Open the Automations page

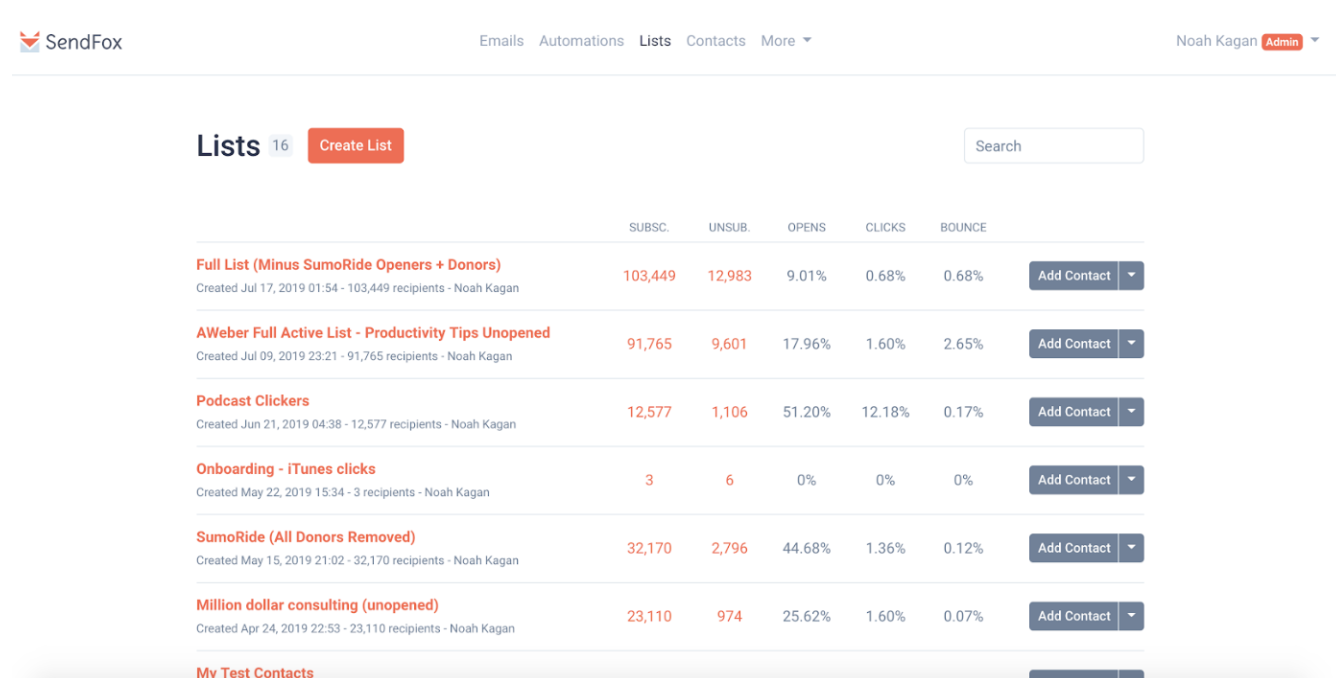point(581,41)
